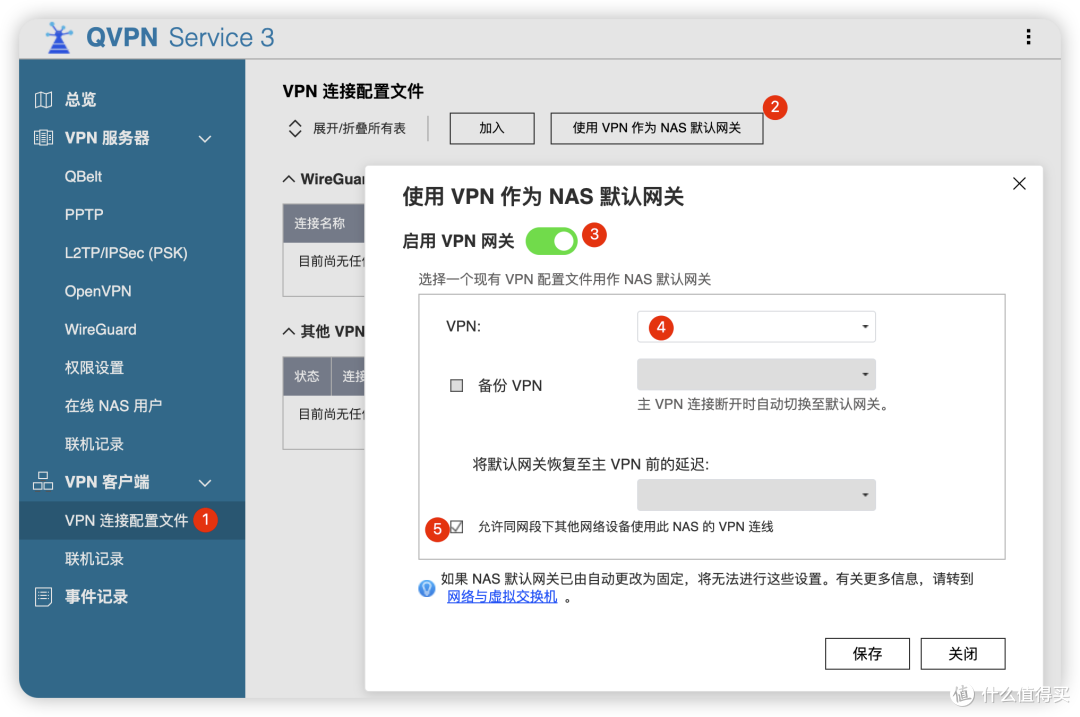
Task: Go to 总览 overview page
Action: pos(81,100)
